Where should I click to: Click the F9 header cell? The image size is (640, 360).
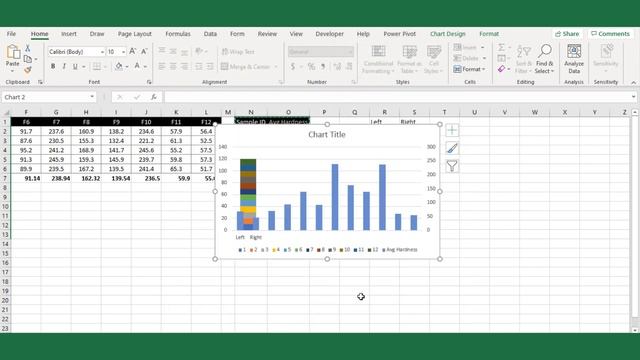point(116,122)
